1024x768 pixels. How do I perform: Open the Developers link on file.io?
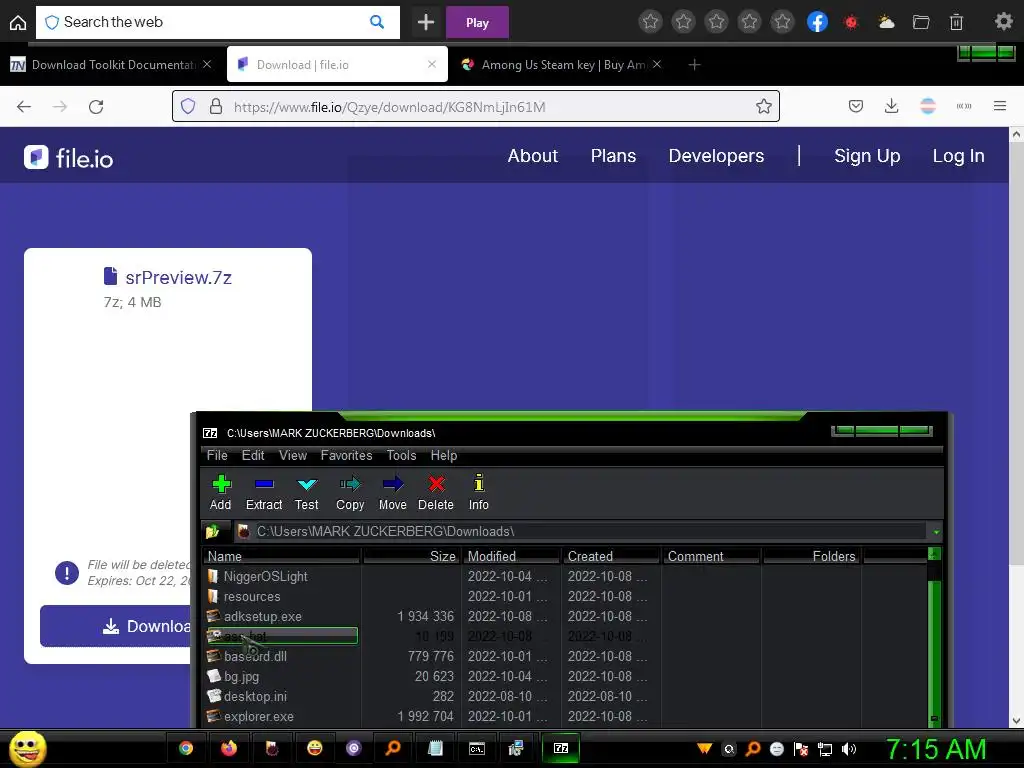point(716,155)
